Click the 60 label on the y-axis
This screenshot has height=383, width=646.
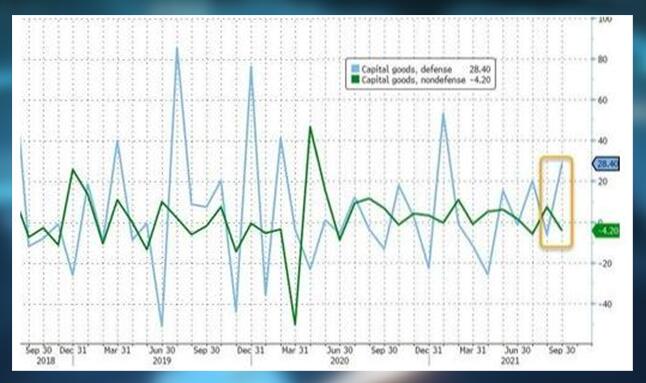tap(602, 100)
